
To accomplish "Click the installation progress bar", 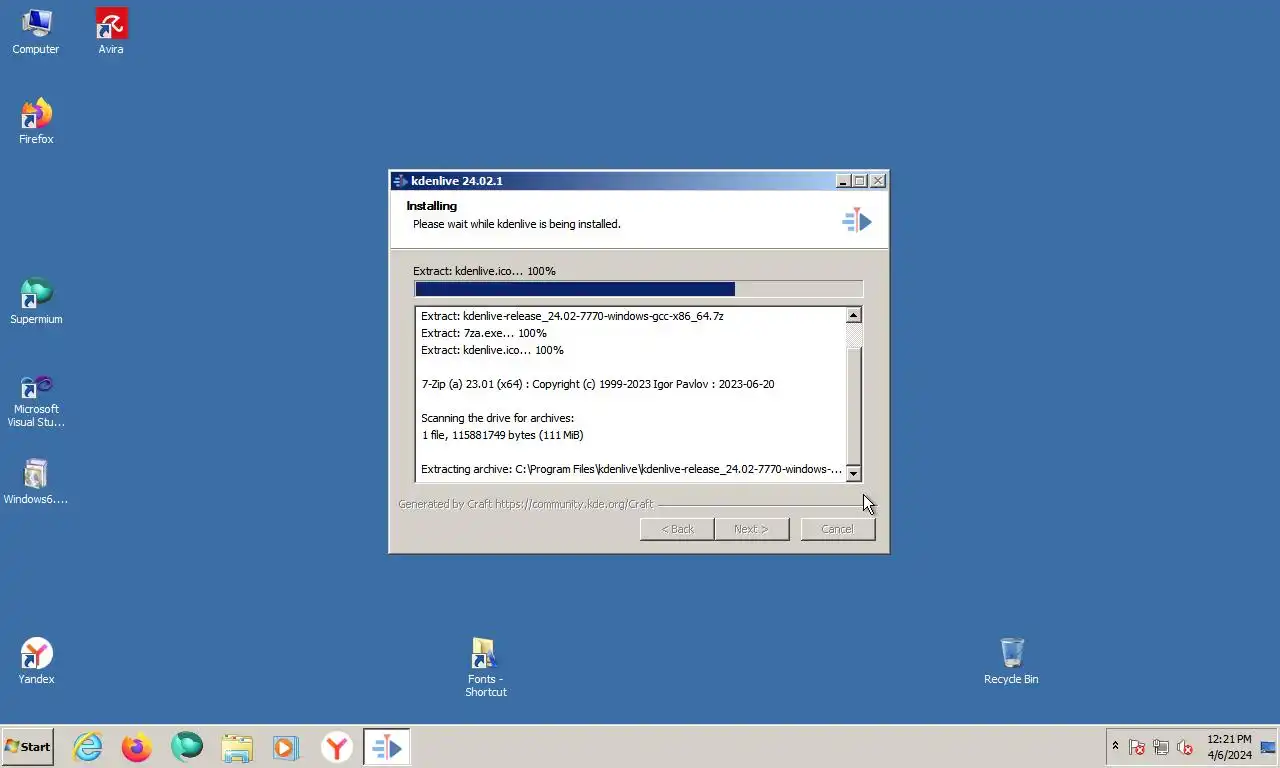I will click(x=638, y=289).
